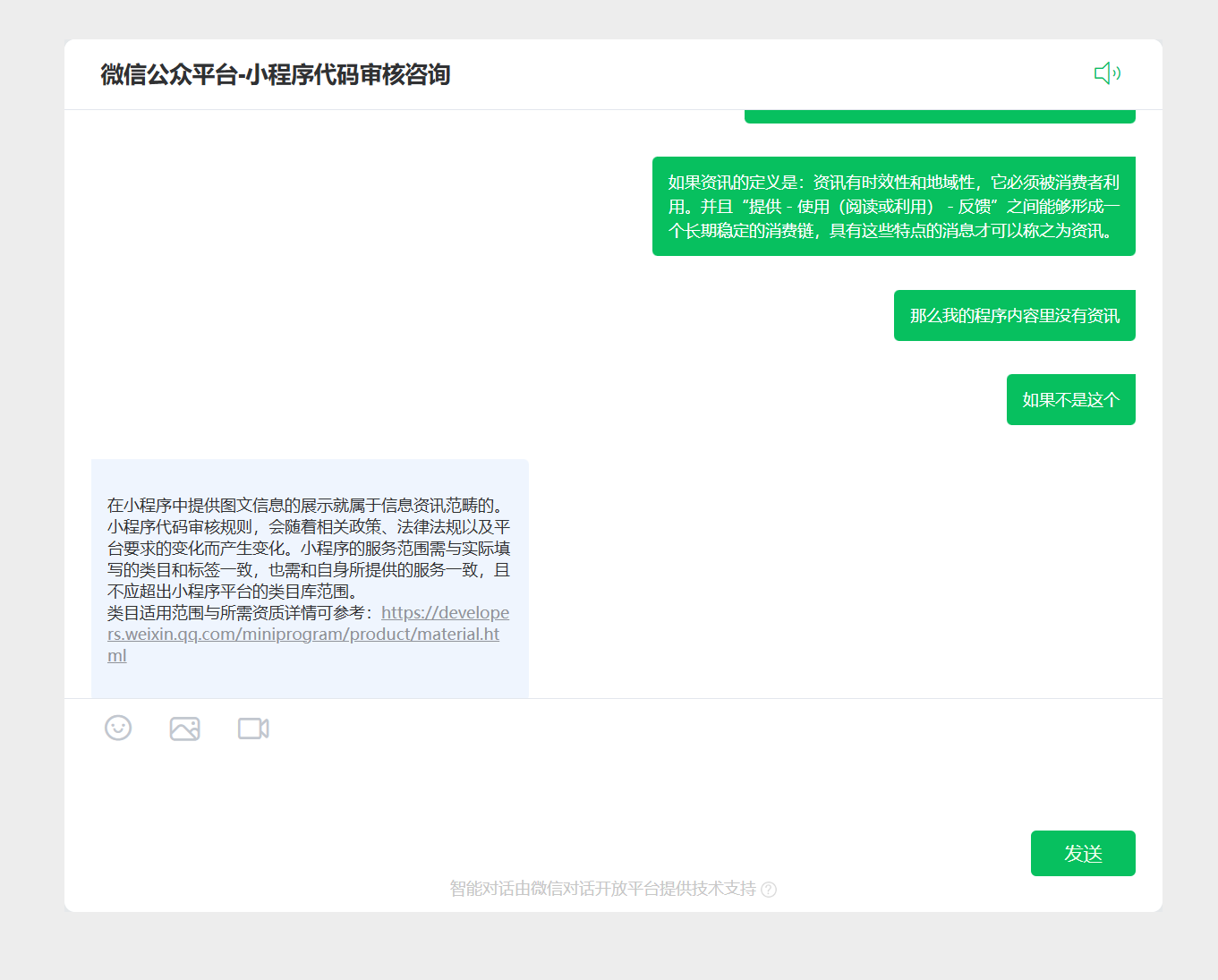Click the title 微信公众平台-小程序代码审核咨询
The height and width of the screenshot is (980, 1218).
[276, 75]
